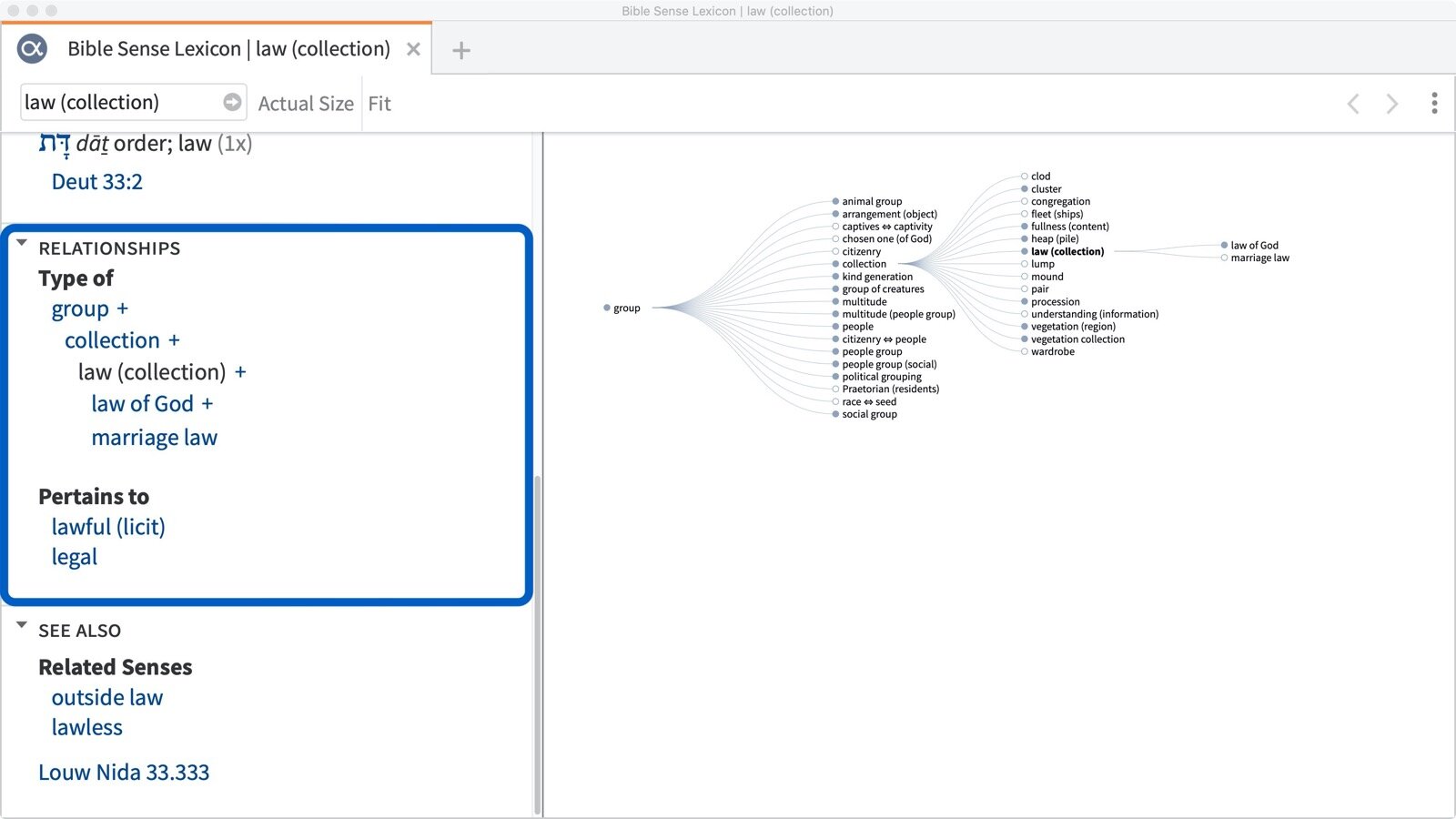Screen dimensions: 1456x819
Task: Open the group sense link
Action: (80, 309)
